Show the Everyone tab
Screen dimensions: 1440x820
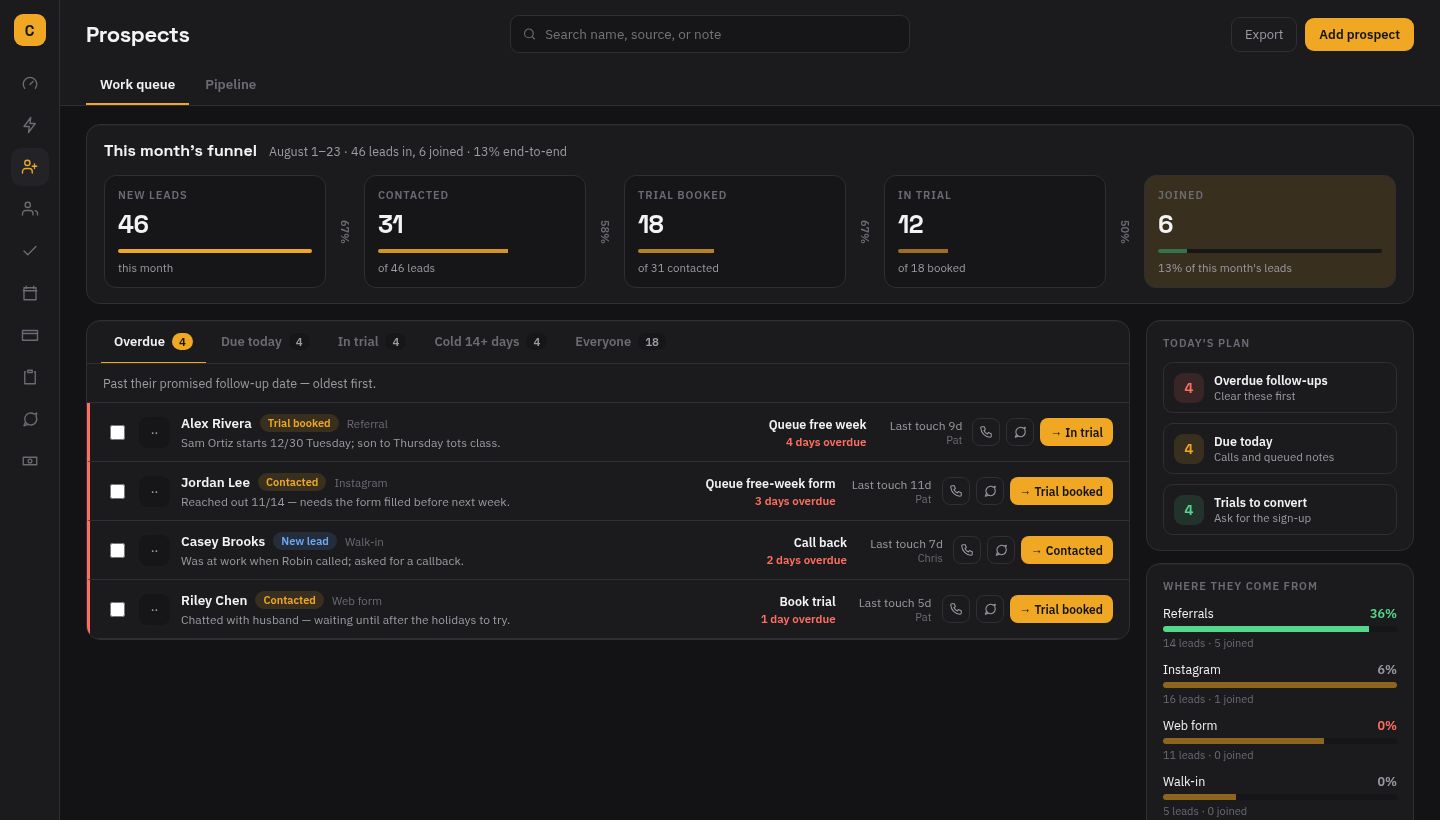coord(618,342)
